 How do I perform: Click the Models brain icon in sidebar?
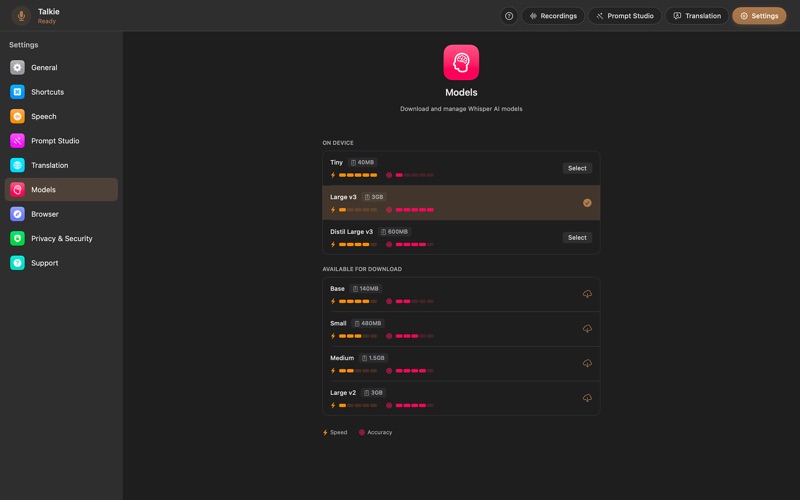(17, 190)
